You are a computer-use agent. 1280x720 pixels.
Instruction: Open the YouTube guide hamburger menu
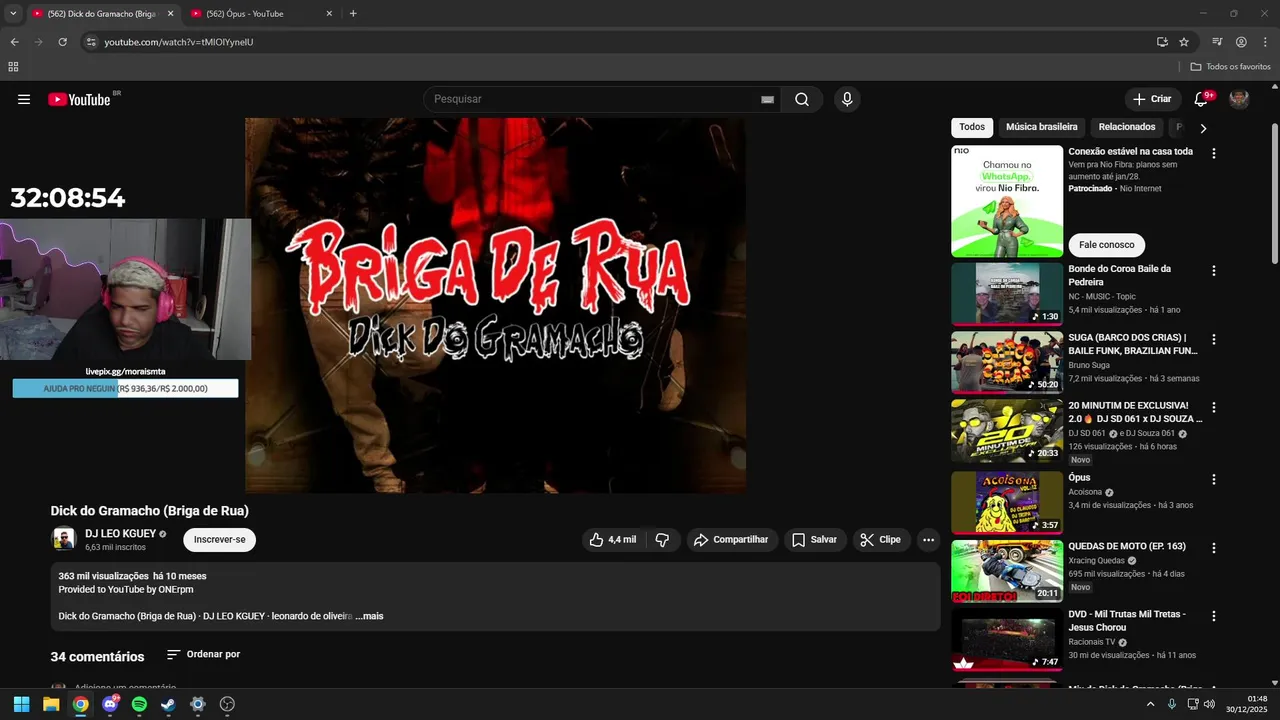pos(24,99)
